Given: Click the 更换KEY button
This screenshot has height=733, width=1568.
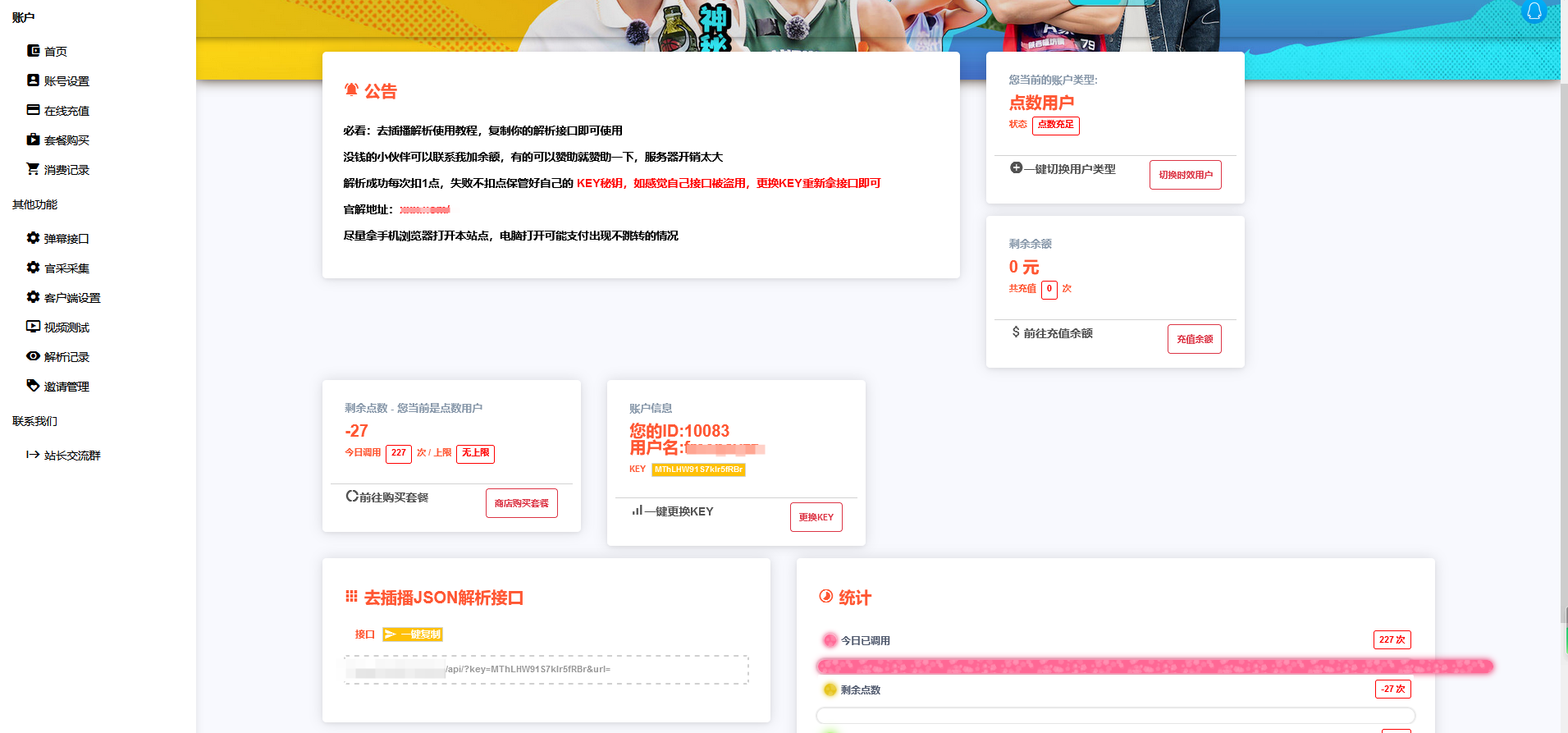Looking at the screenshot, I should (x=816, y=517).
